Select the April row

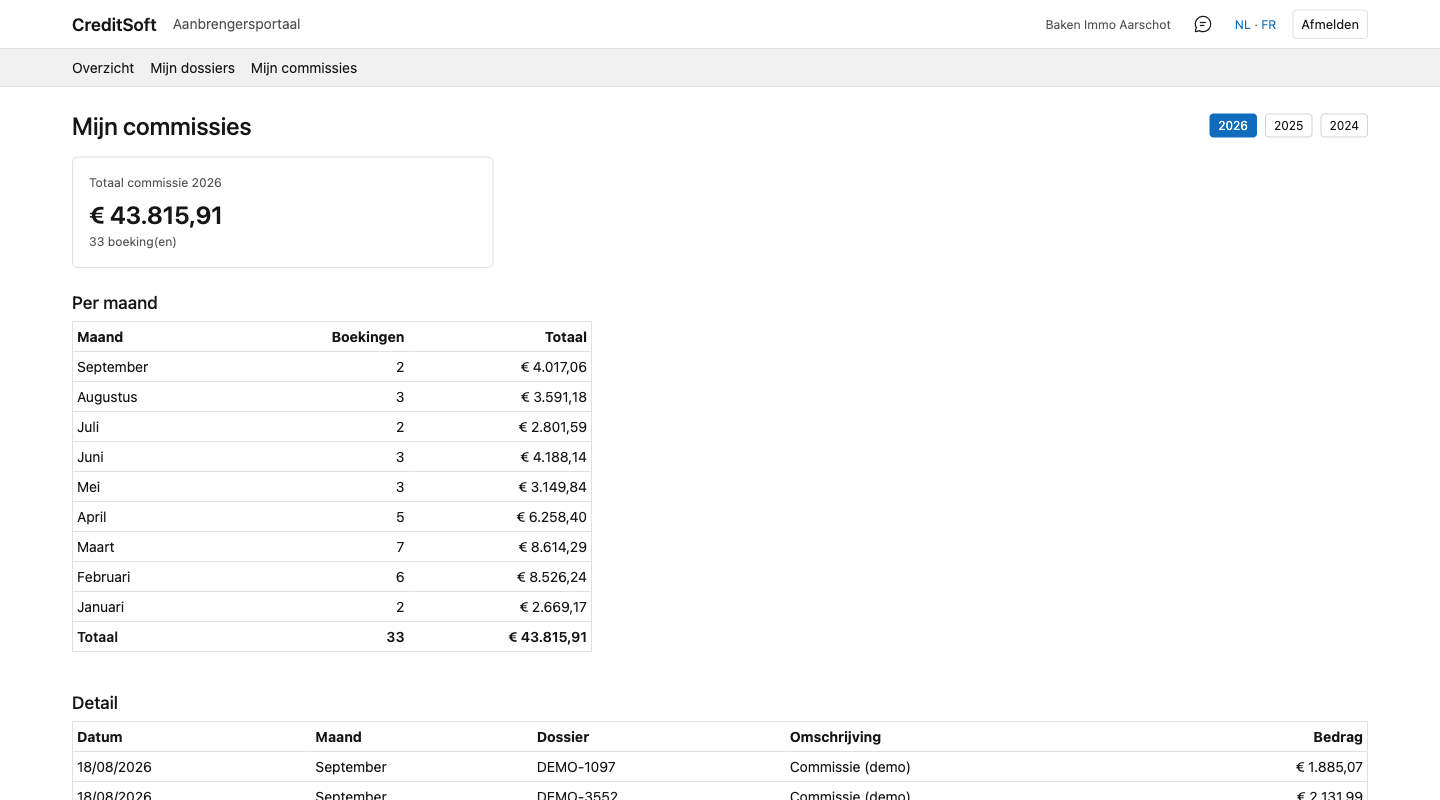pos(332,517)
